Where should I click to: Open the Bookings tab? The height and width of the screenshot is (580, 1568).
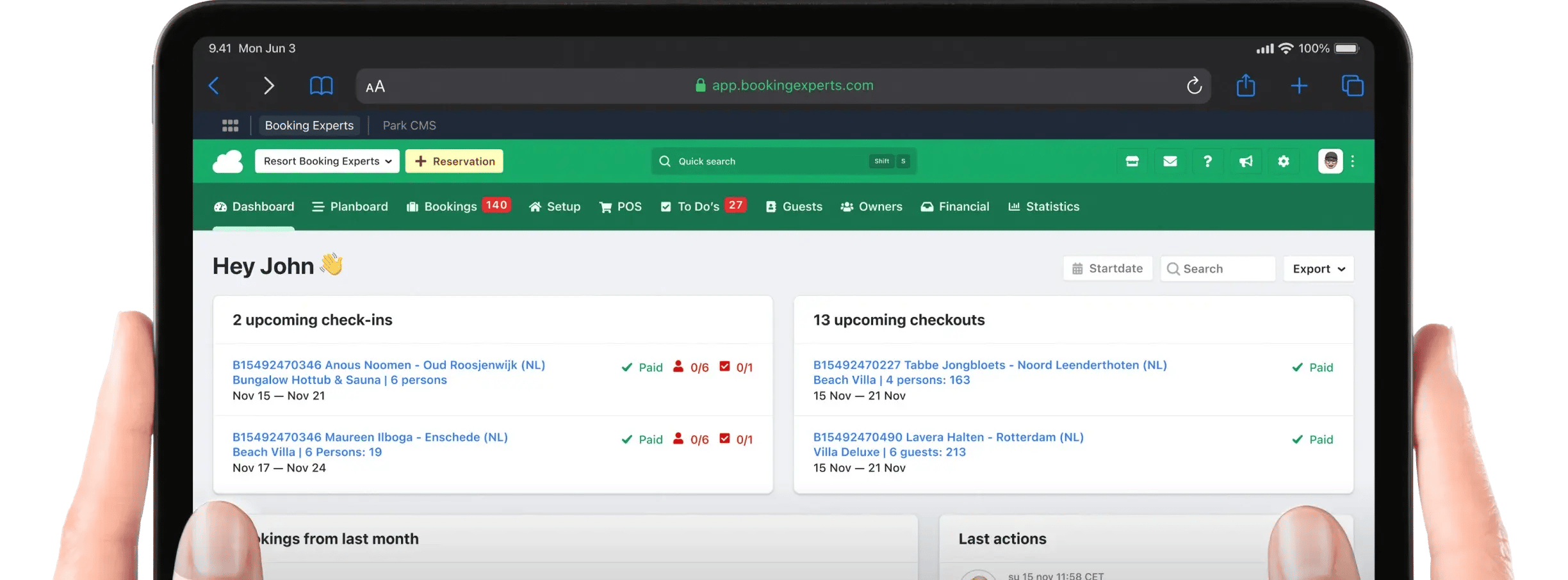(x=450, y=207)
